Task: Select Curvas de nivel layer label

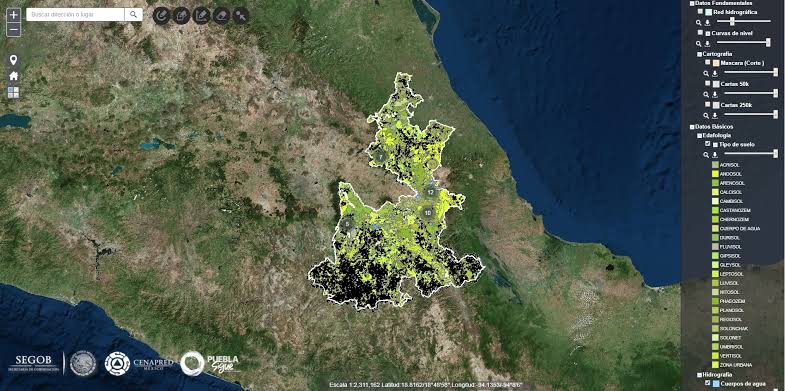Action: coord(732,33)
